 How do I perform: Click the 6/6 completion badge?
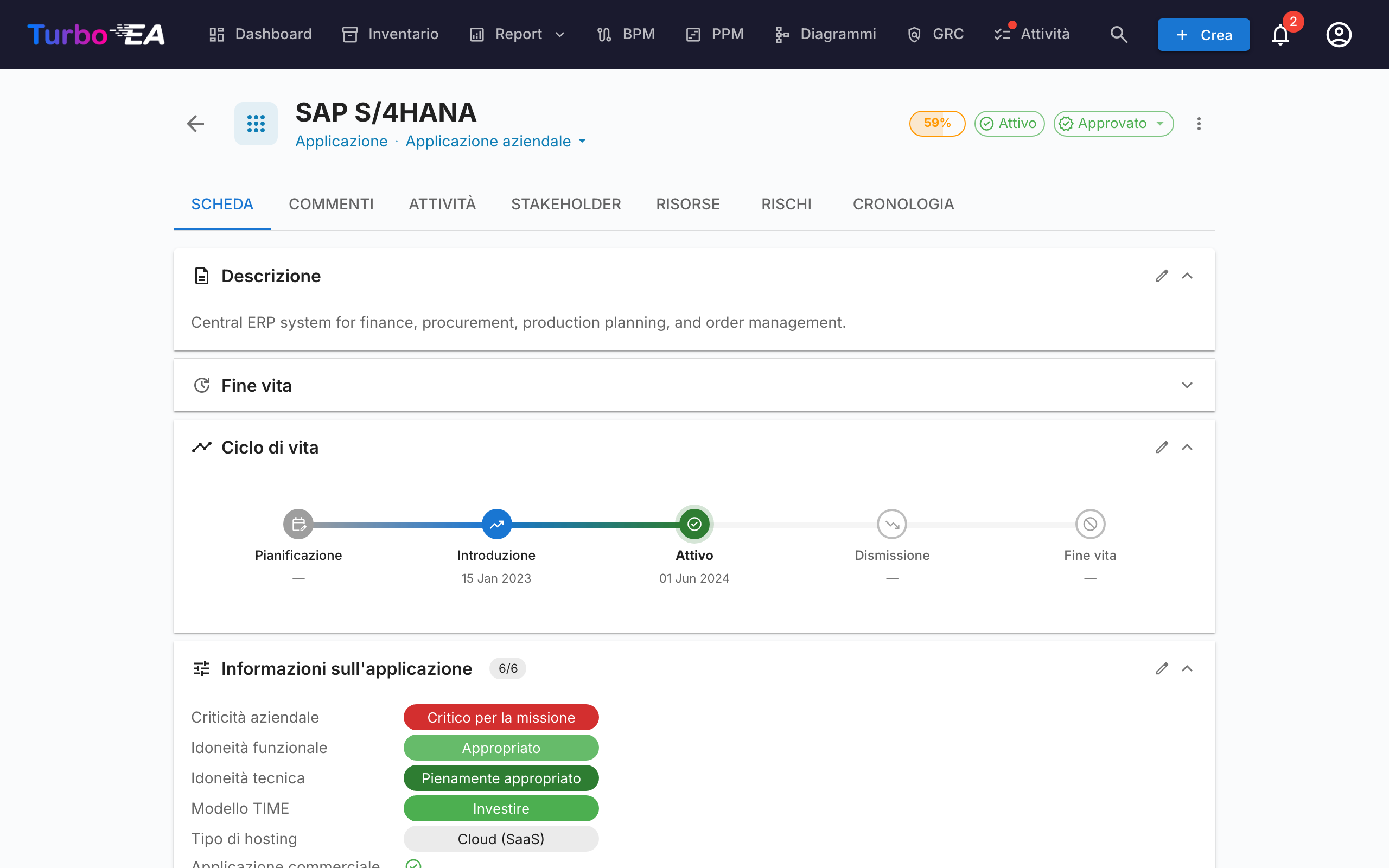tap(508, 669)
